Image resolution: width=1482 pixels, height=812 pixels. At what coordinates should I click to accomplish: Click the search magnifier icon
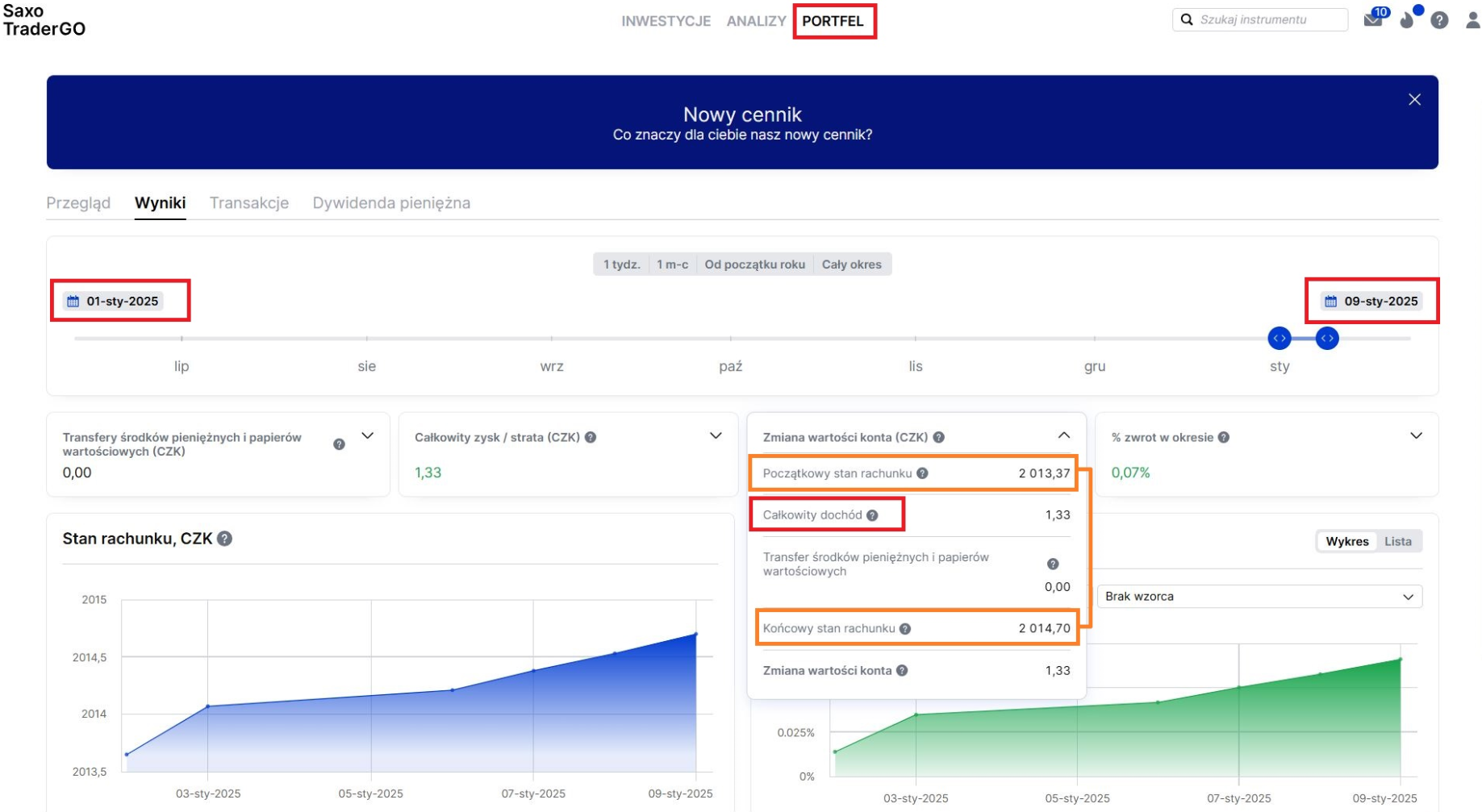1187,19
